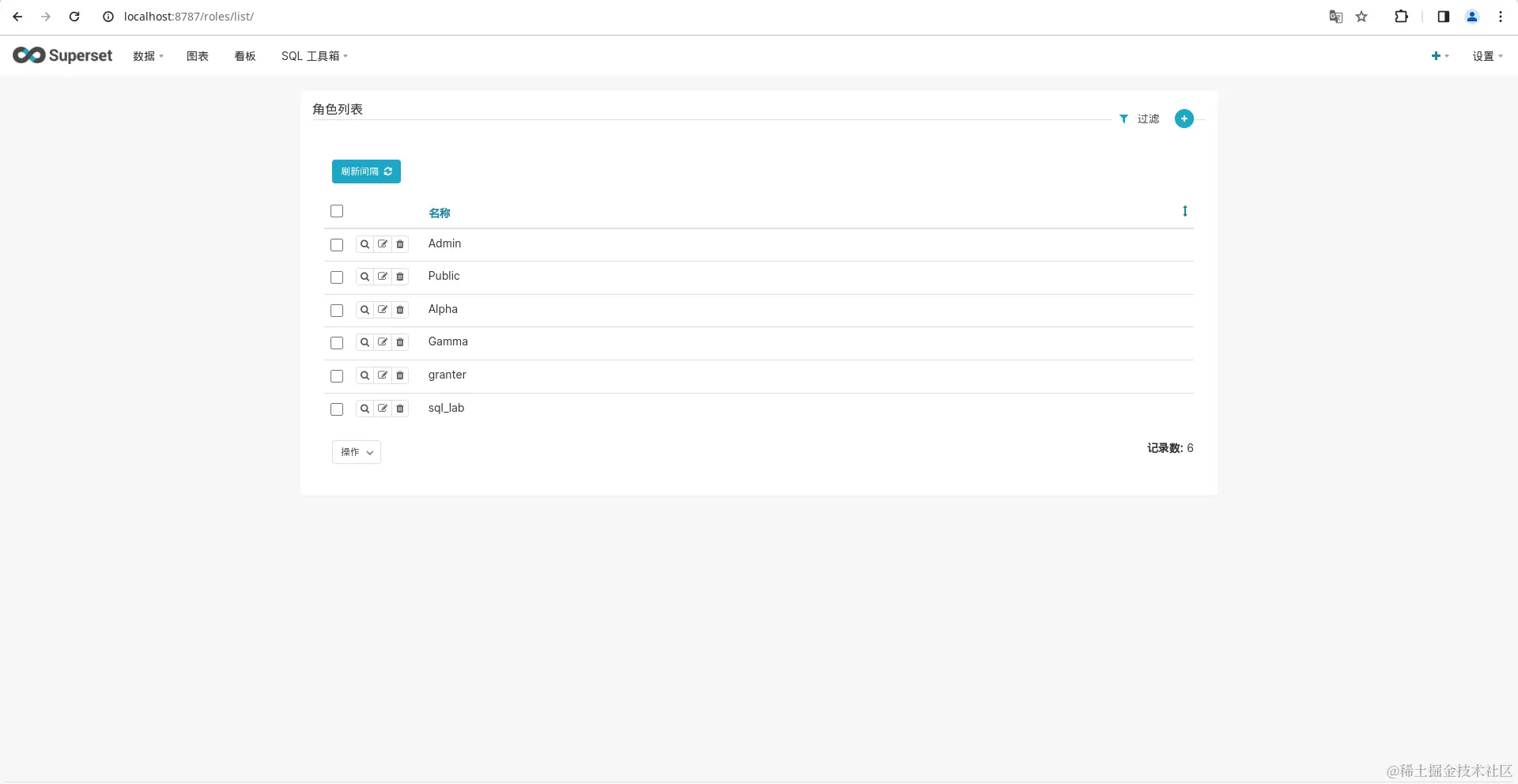Open the browser extensions menu

tap(1401, 17)
